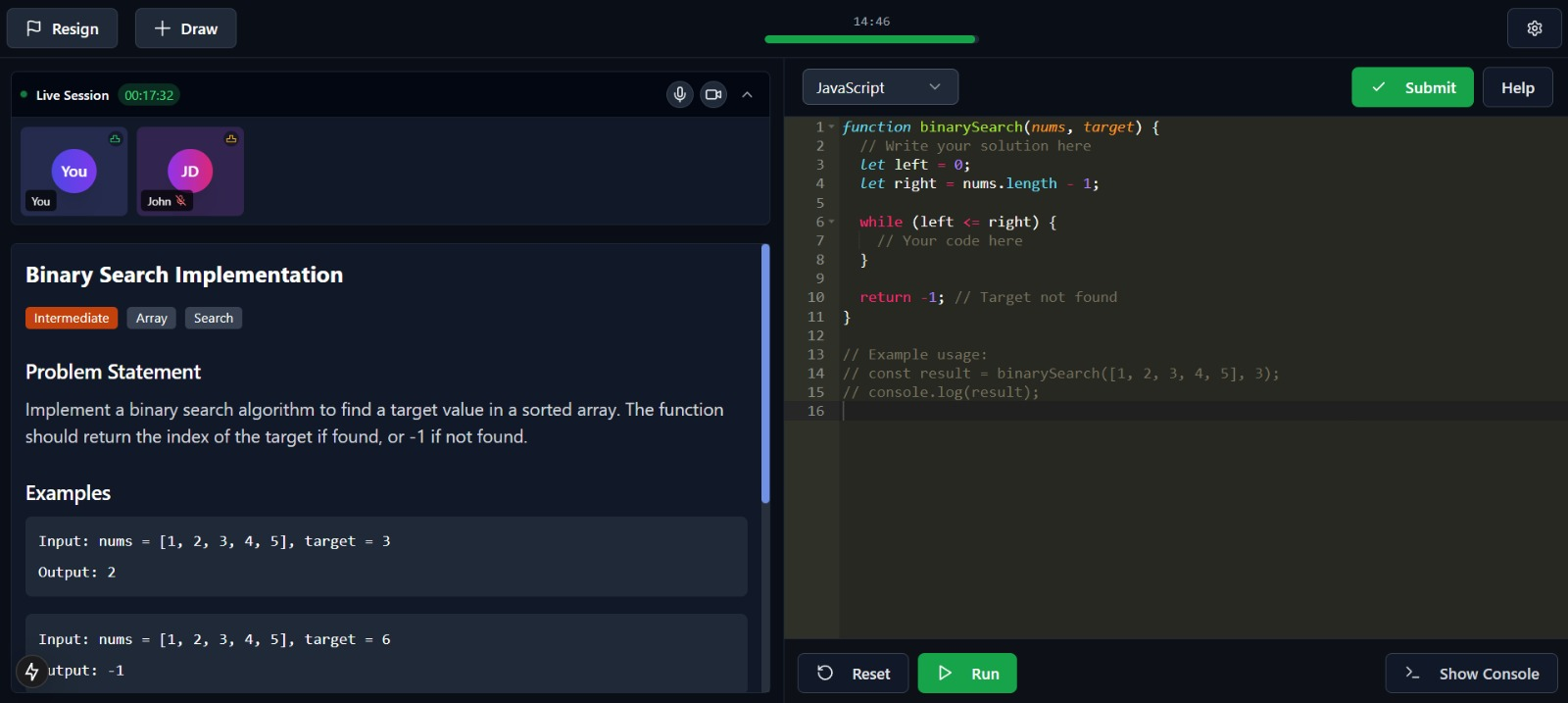Reset the code editor
The height and width of the screenshot is (703, 1568).
[853, 674]
